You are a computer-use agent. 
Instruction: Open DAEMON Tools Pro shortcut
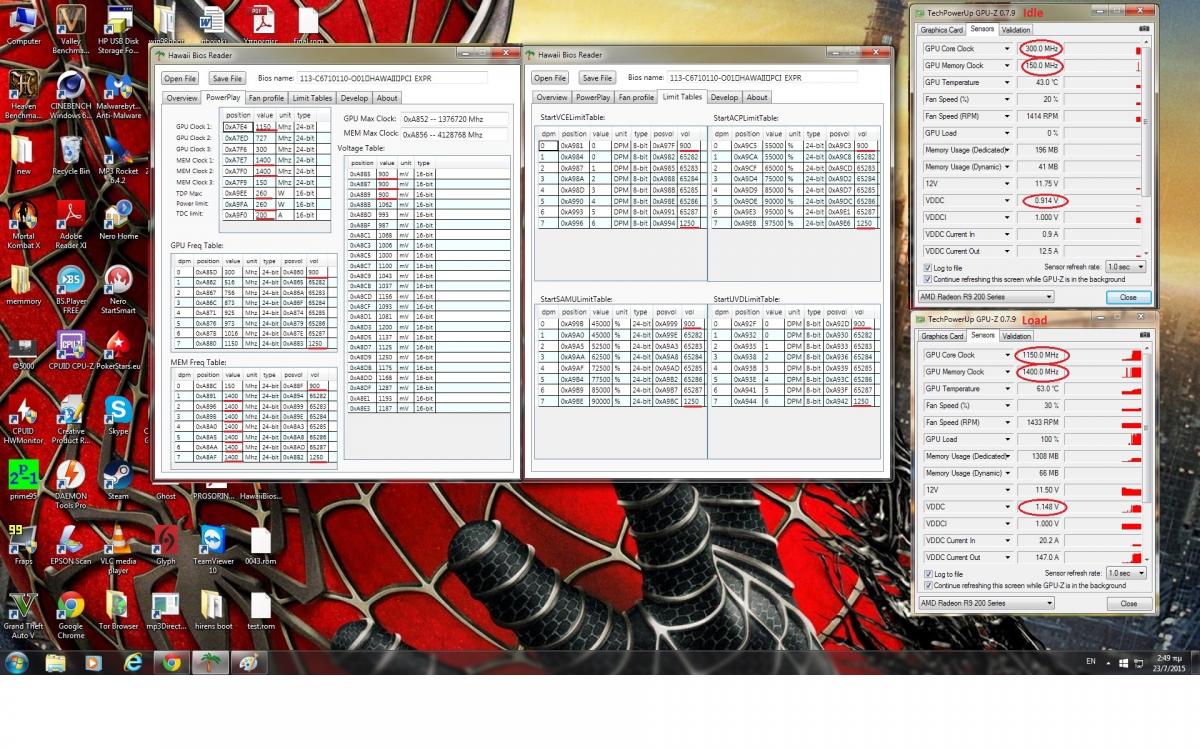coord(70,485)
